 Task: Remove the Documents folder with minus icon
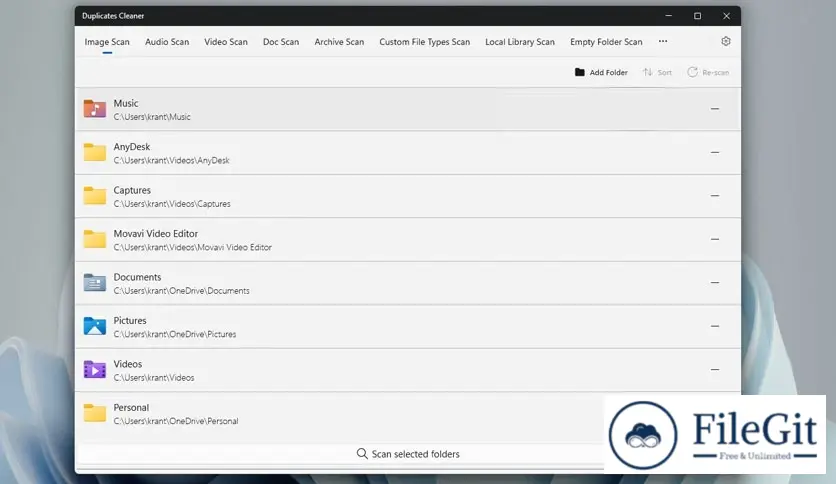tap(715, 283)
